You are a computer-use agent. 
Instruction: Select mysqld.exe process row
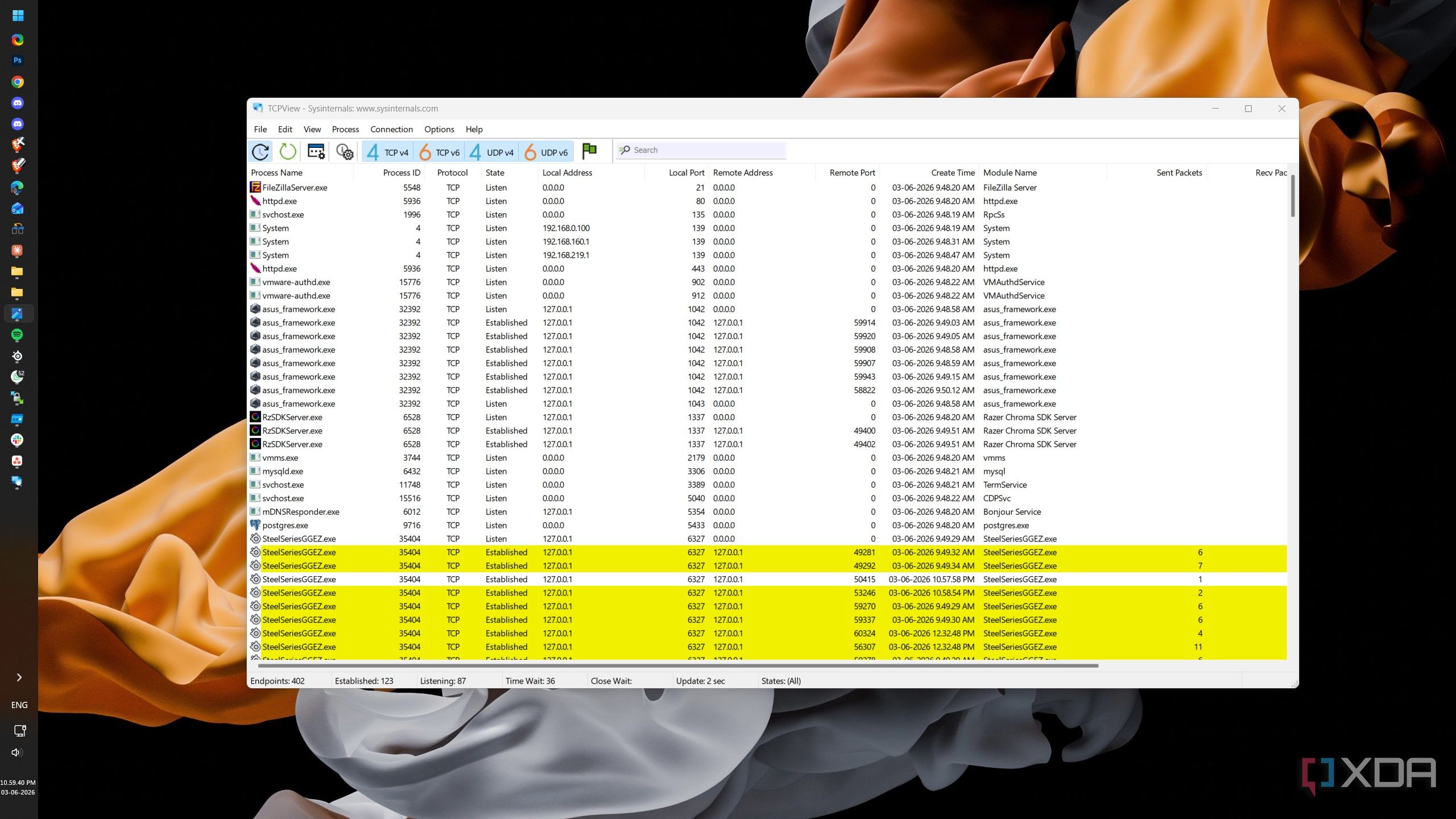768,471
